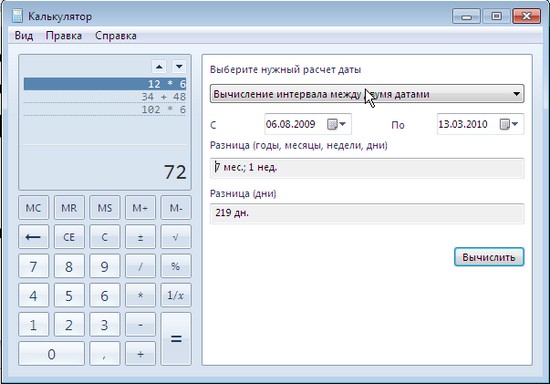Click the square root key

[176, 237]
